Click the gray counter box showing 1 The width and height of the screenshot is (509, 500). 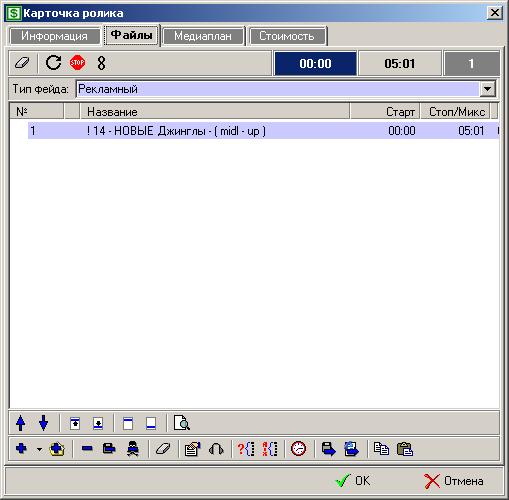point(471,63)
